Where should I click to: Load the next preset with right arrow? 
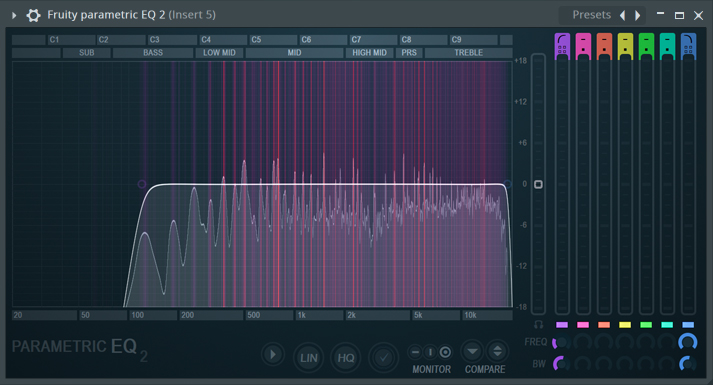[638, 15]
